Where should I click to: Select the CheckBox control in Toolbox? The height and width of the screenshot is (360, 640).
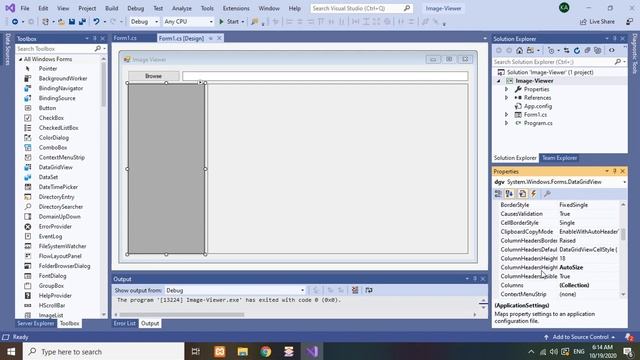[x=51, y=118]
